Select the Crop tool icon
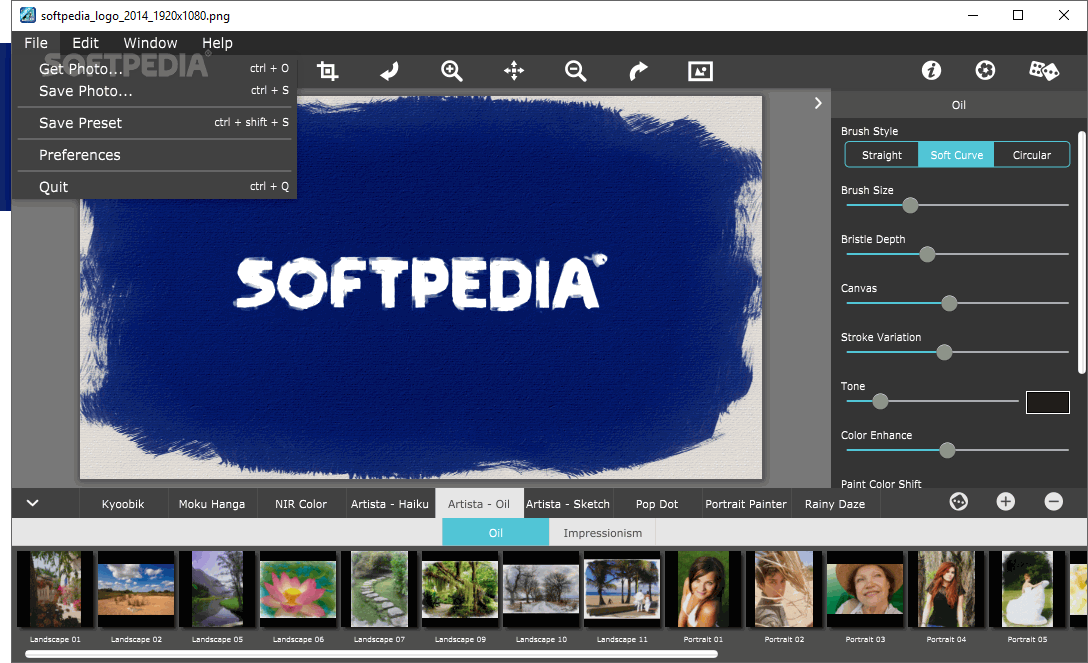Viewport: 1088px width, 663px height. tap(328, 71)
